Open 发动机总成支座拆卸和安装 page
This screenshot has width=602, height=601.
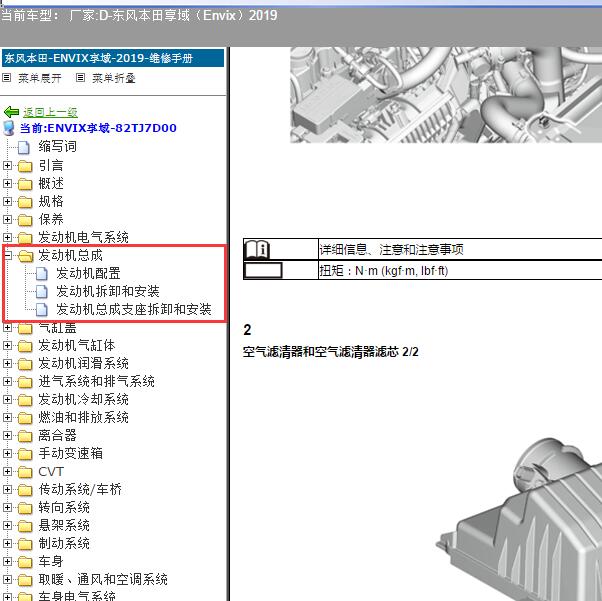(x=134, y=310)
